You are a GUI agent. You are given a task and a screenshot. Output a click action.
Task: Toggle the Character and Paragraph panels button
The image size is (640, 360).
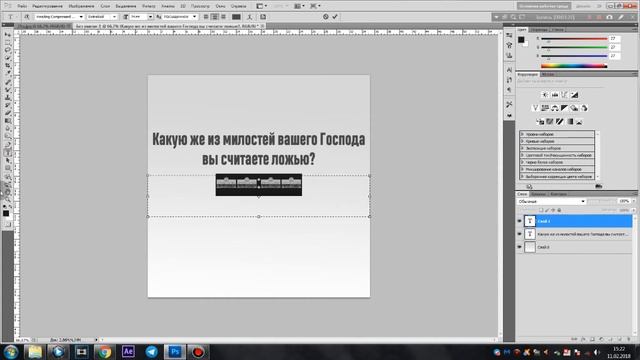coord(263,17)
